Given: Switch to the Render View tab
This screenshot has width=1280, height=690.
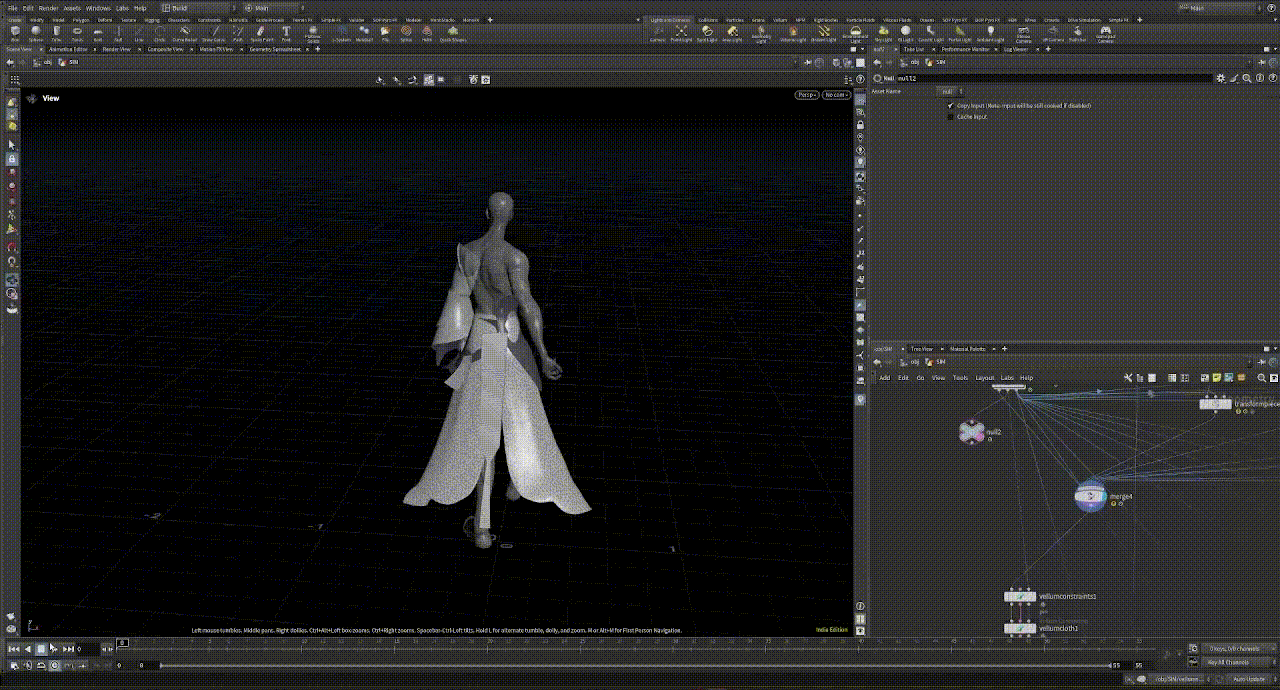Looking at the screenshot, I should 117,49.
